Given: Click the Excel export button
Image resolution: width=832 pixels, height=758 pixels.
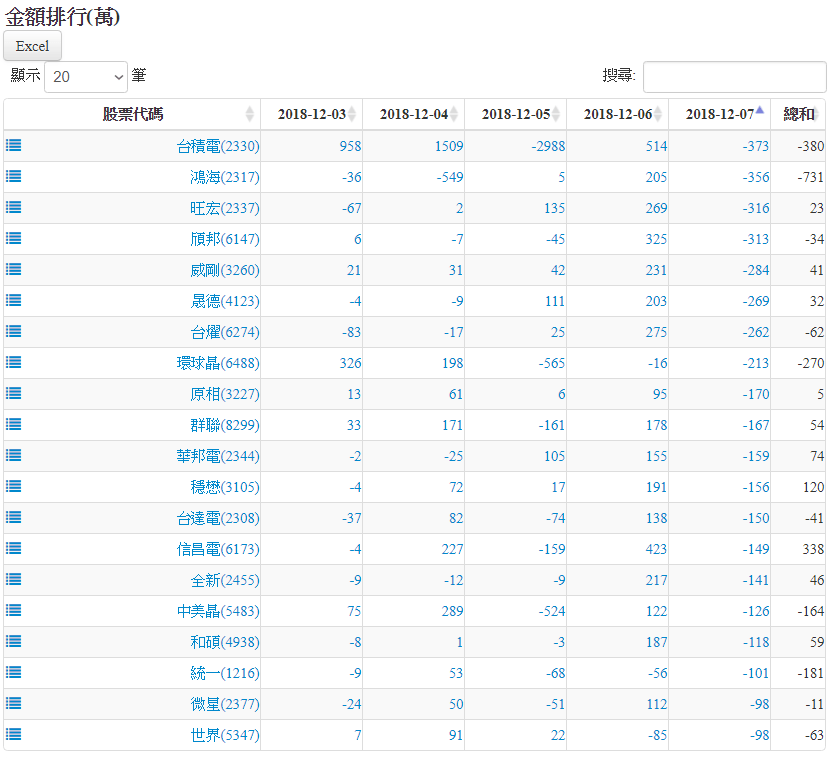Looking at the screenshot, I should (x=33, y=46).
